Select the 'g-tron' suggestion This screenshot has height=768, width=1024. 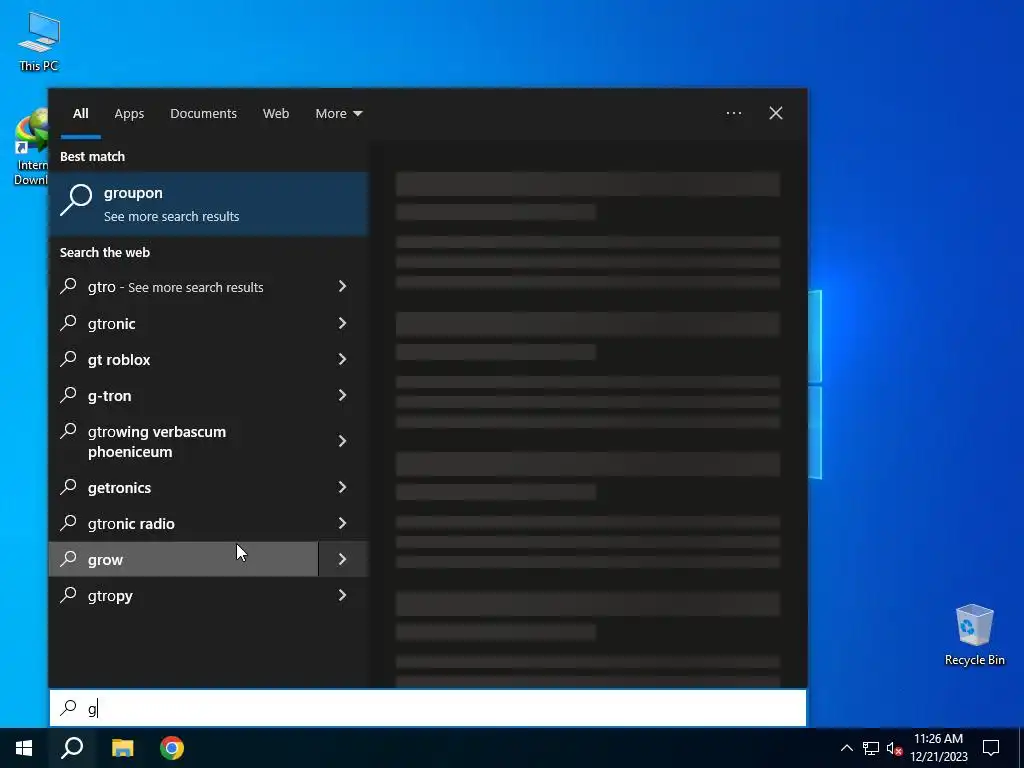point(184,395)
